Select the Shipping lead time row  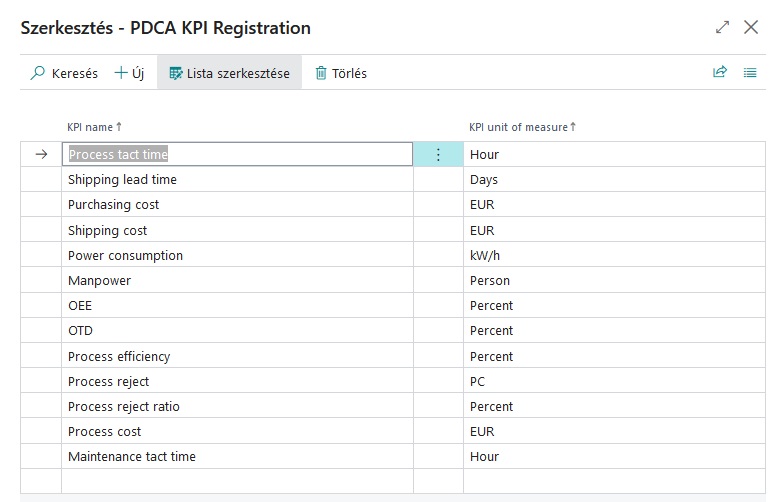pos(122,180)
